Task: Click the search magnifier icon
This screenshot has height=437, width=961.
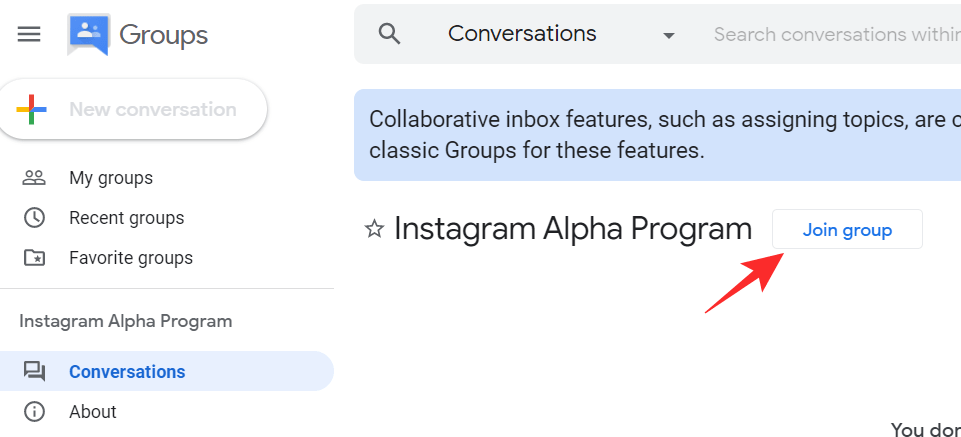Action: point(389,34)
